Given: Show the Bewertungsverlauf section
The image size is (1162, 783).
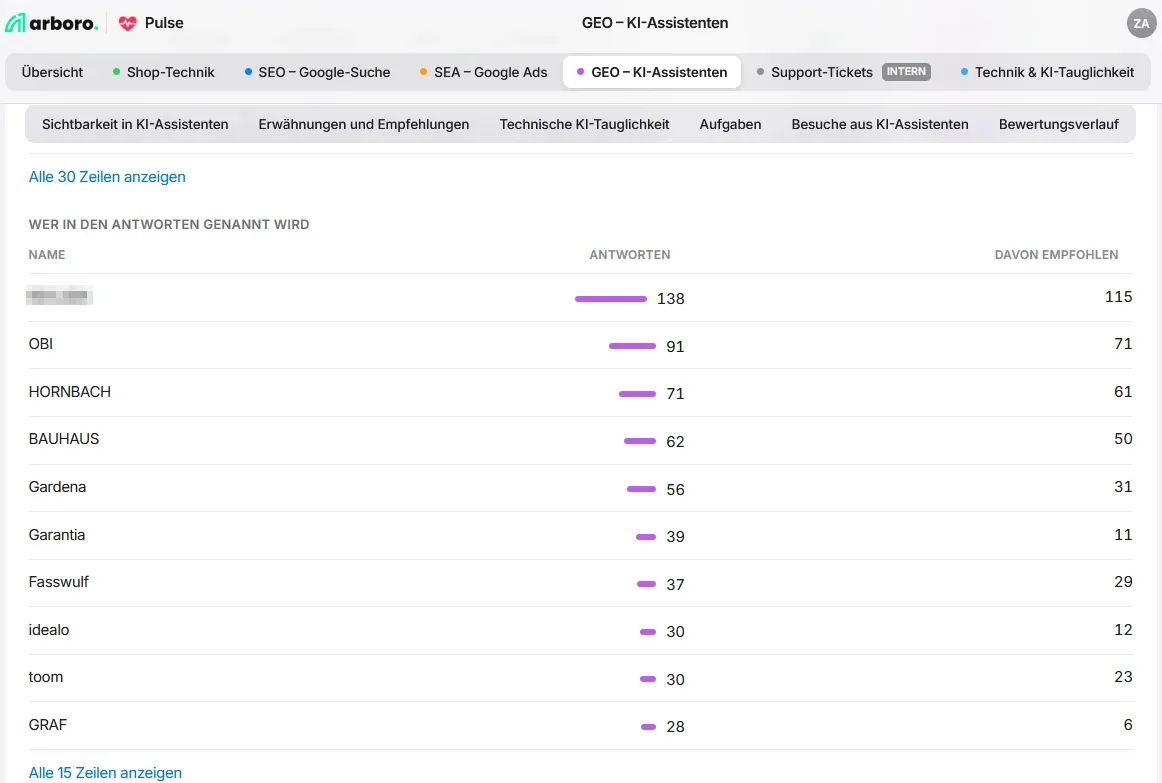Looking at the screenshot, I should [1058, 124].
